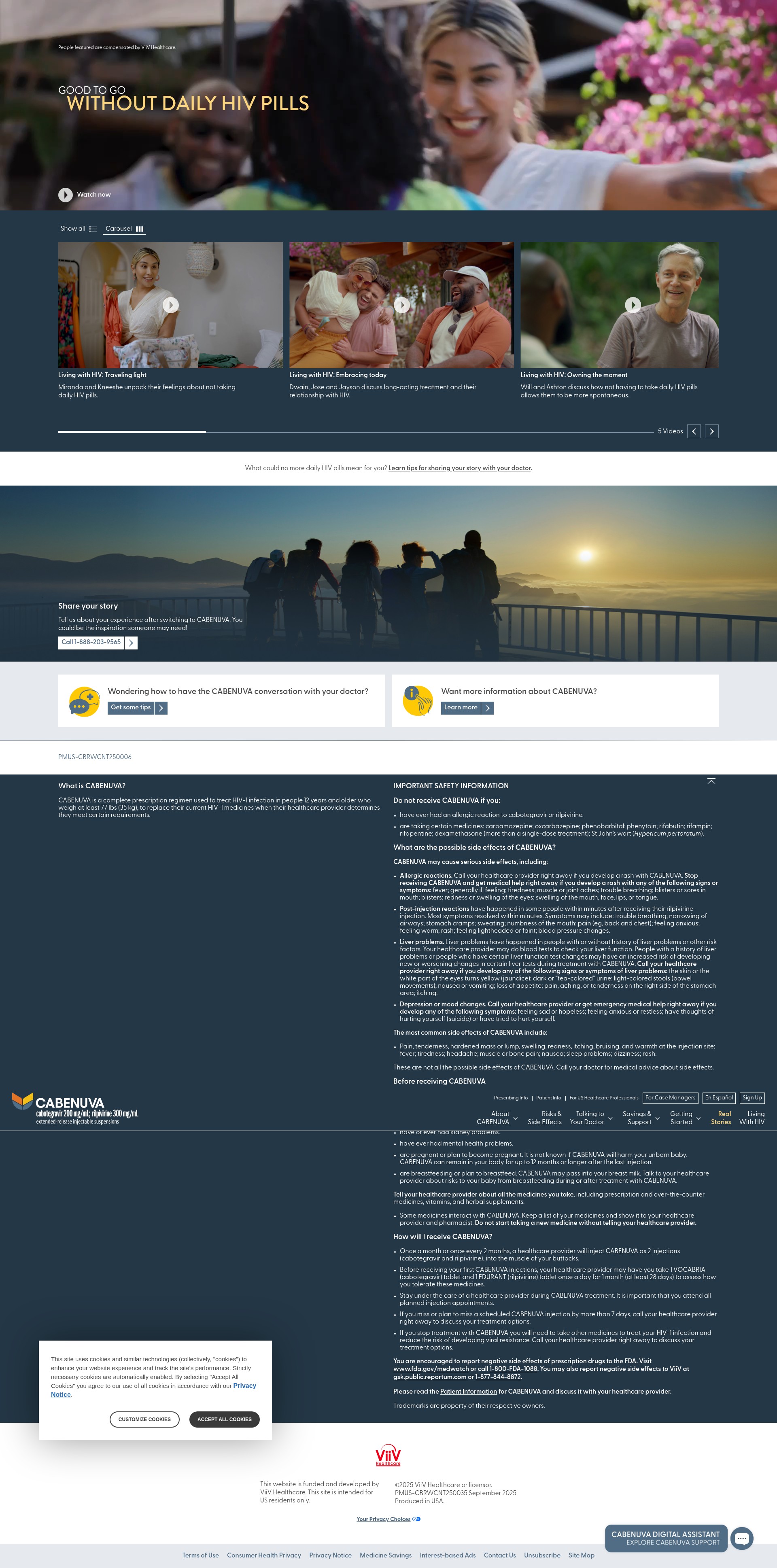Click Living with HIV: Traveling light title
This screenshot has height=1568, width=777.
point(102,375)
